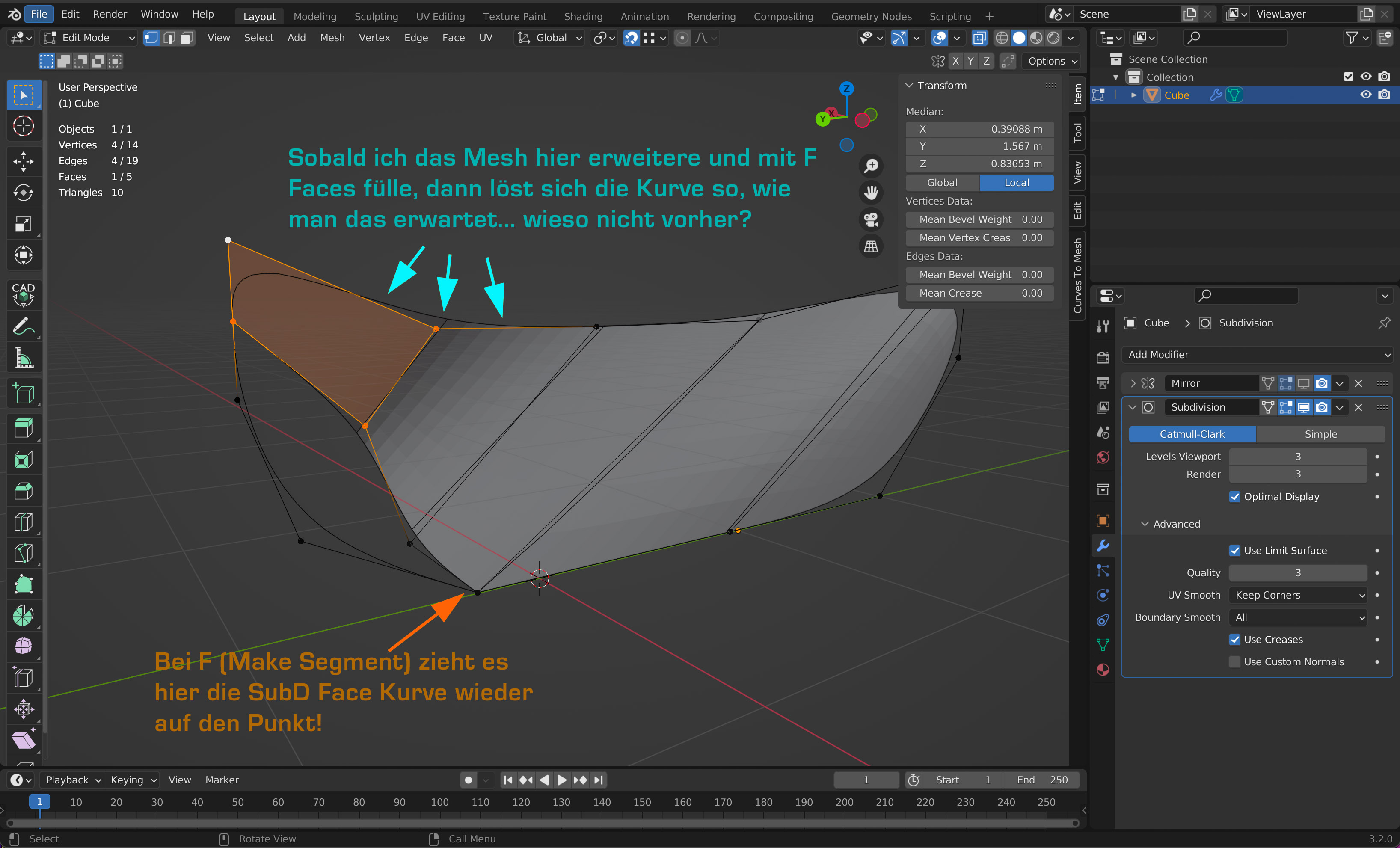Switch subdivision type to Simple

1320,434
